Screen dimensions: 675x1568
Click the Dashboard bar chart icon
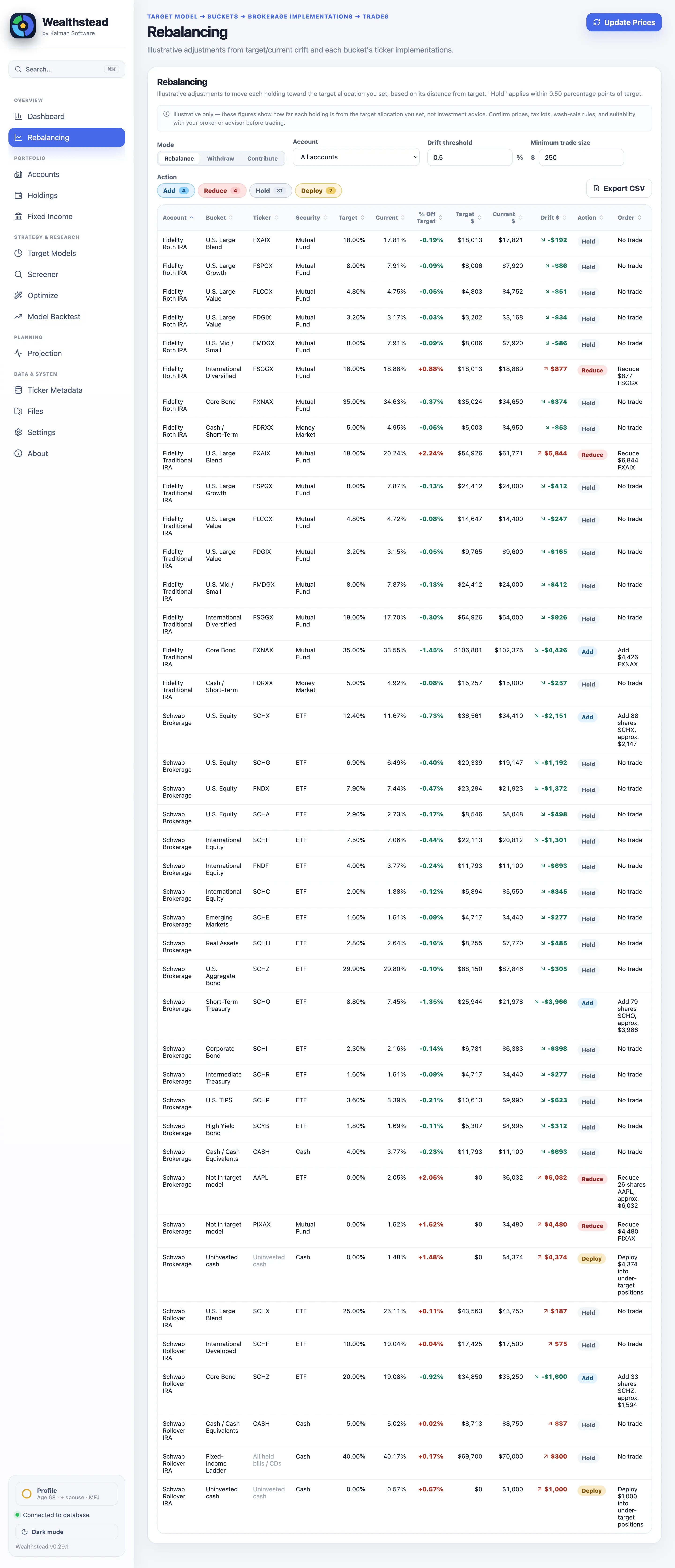(x=18, y=116)
